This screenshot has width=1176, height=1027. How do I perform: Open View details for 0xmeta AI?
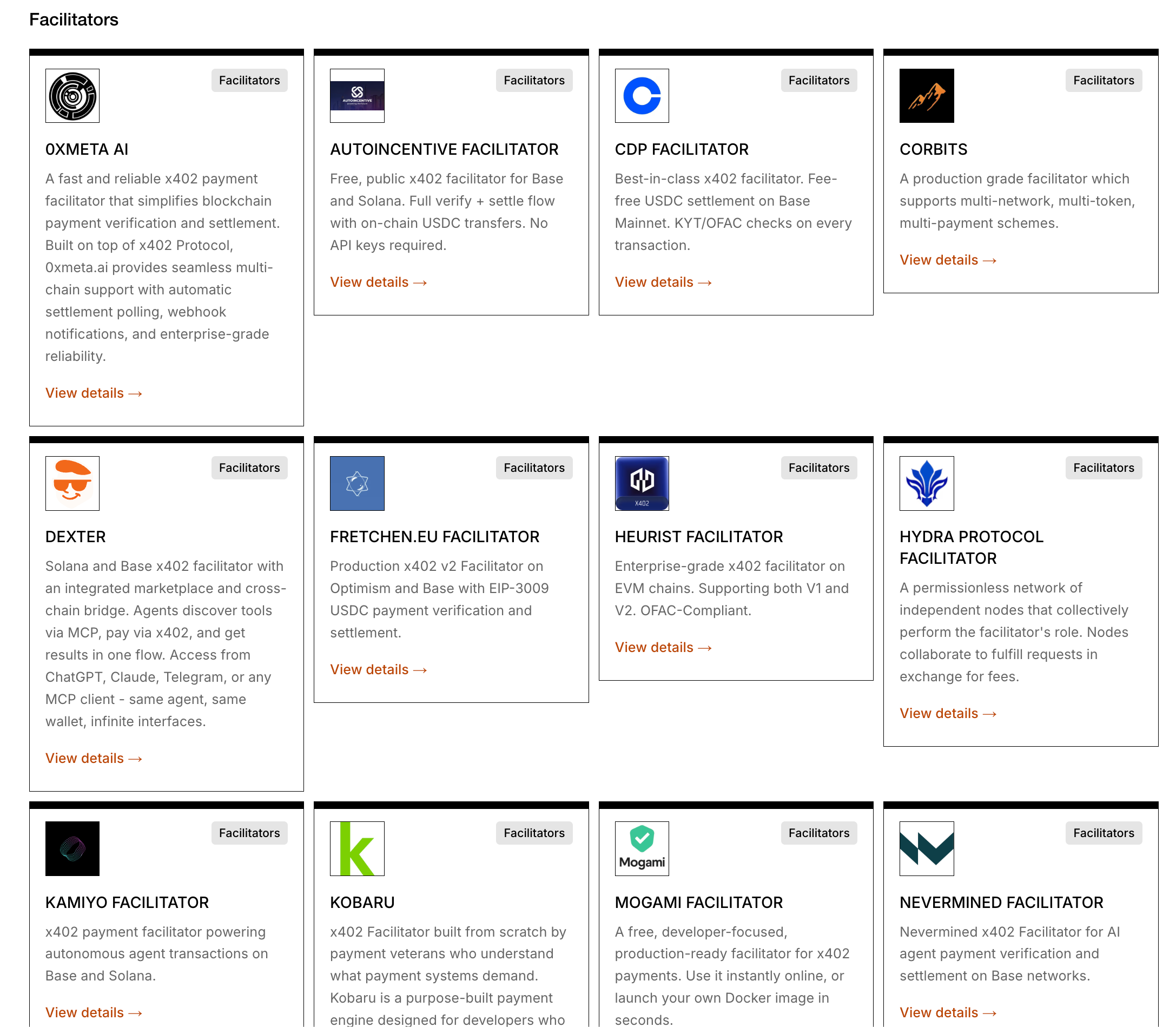tap(94, 393)
